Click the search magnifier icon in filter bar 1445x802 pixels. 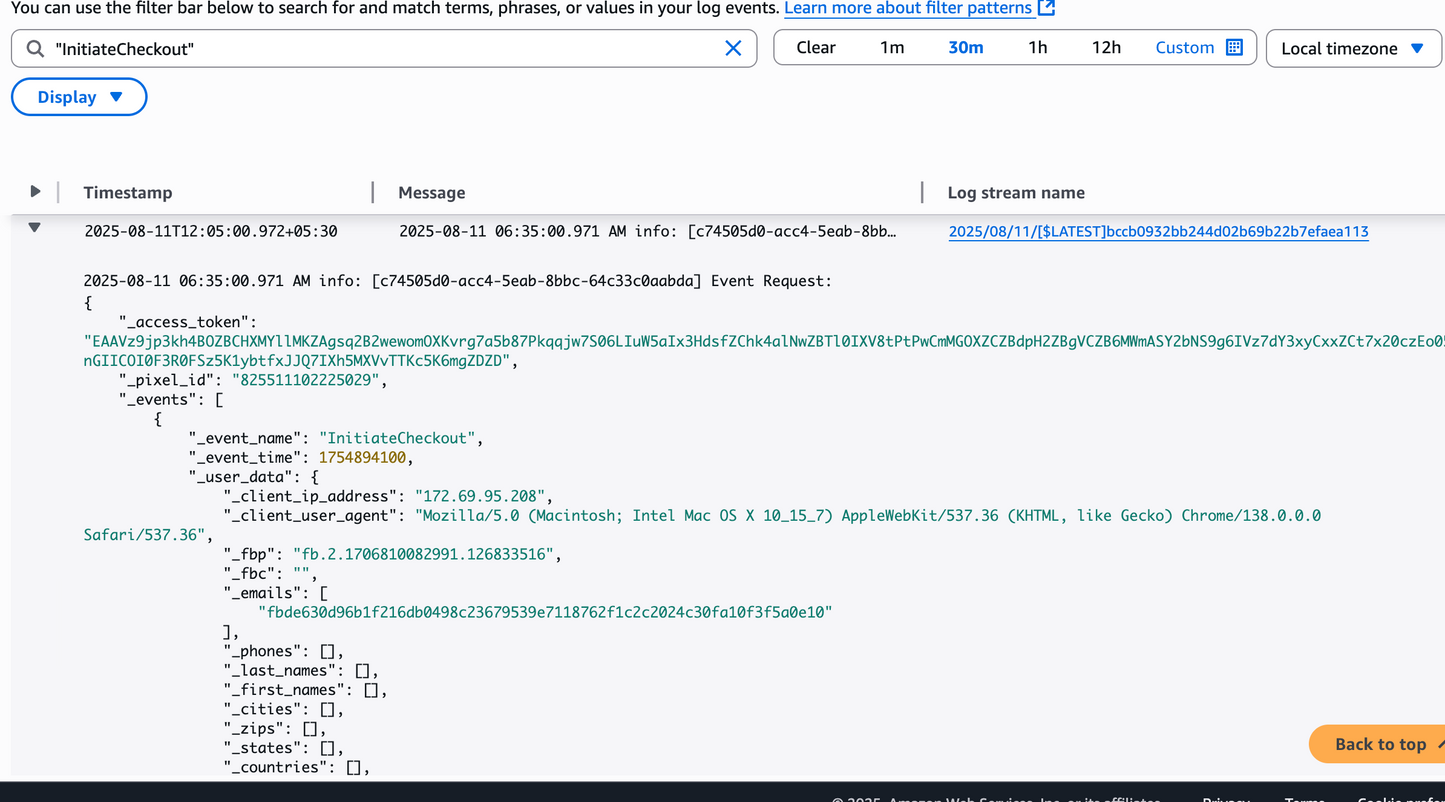[35, 49]
